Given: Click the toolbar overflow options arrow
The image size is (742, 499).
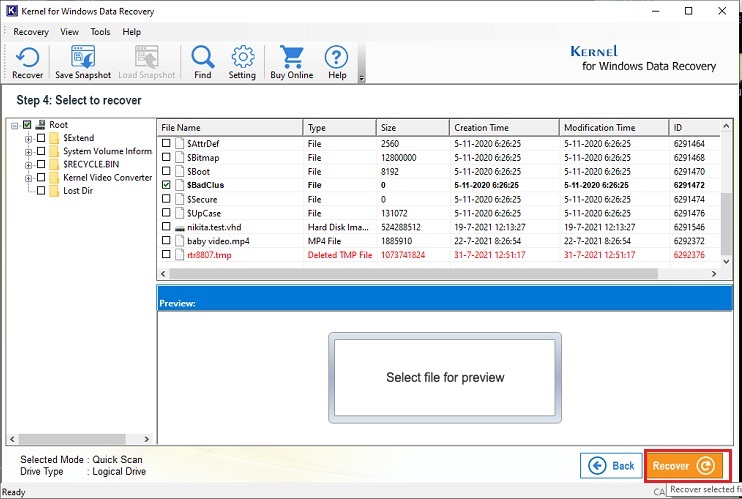Looking at the screenshot, I should tap(362, 79).
